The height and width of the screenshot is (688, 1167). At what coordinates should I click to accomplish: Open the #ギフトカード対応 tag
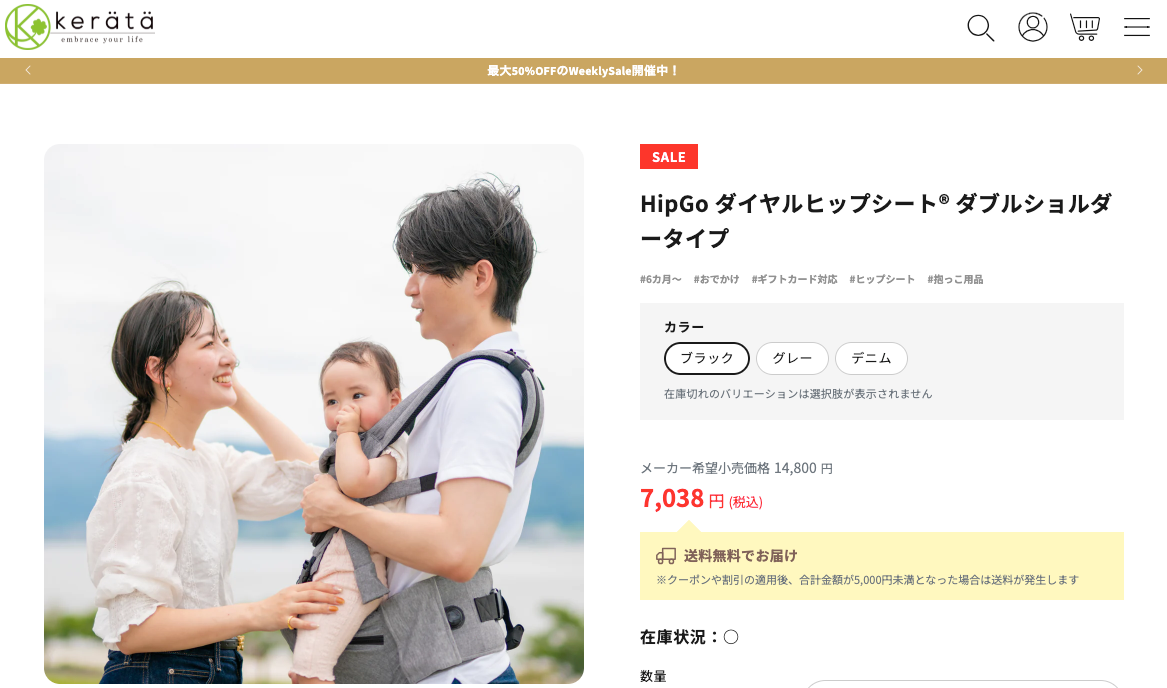[794, 279]
